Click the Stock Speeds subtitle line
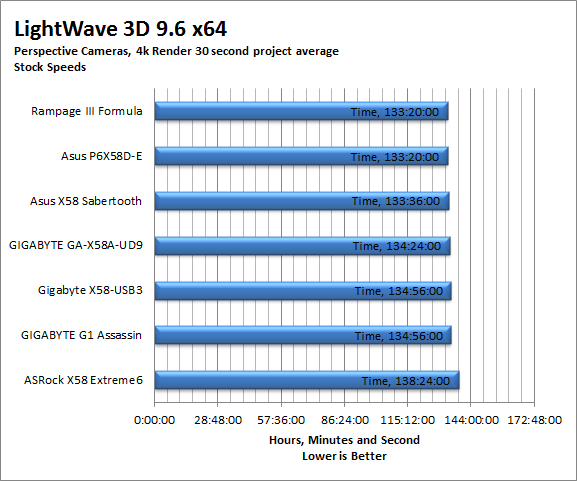Image resolution: width=577 pixels, height=481 pixels. [x=50, y=67]
